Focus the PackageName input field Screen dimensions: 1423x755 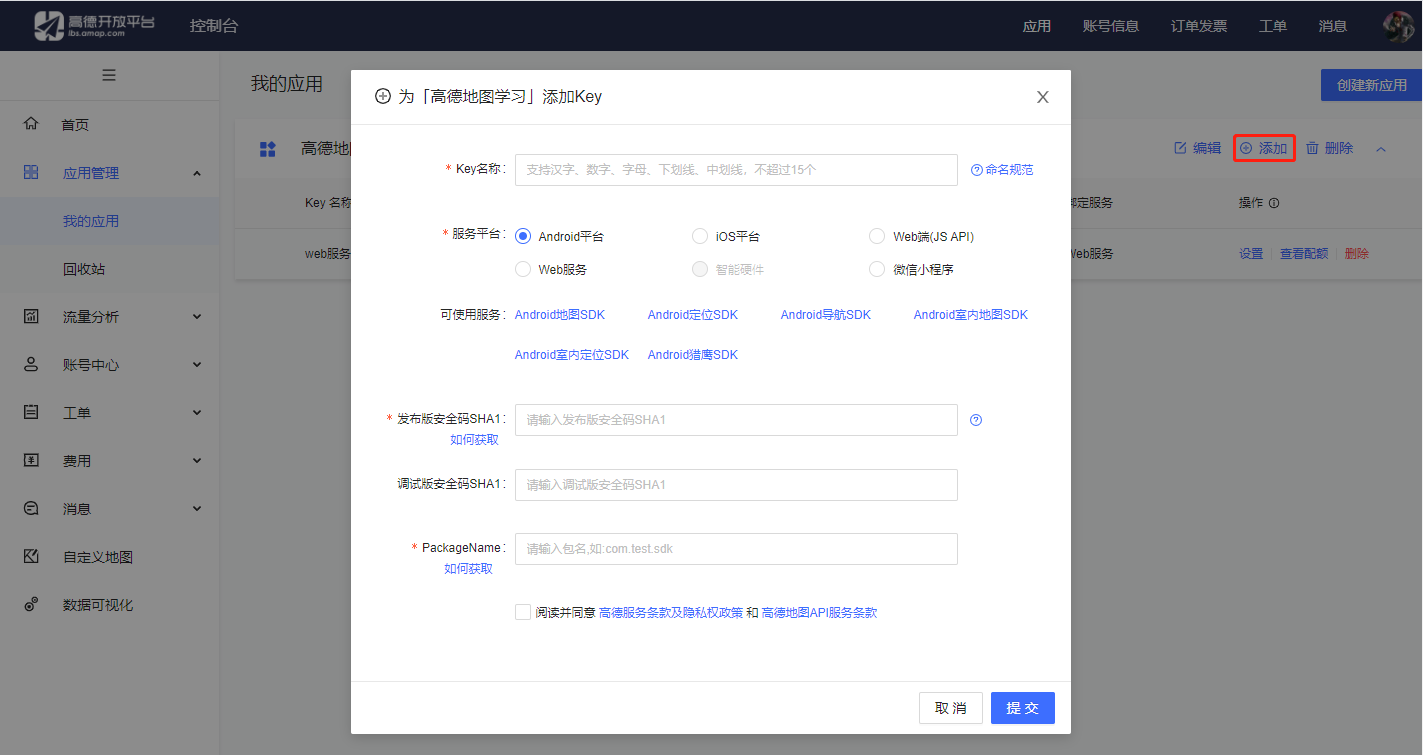coord(736,549)
